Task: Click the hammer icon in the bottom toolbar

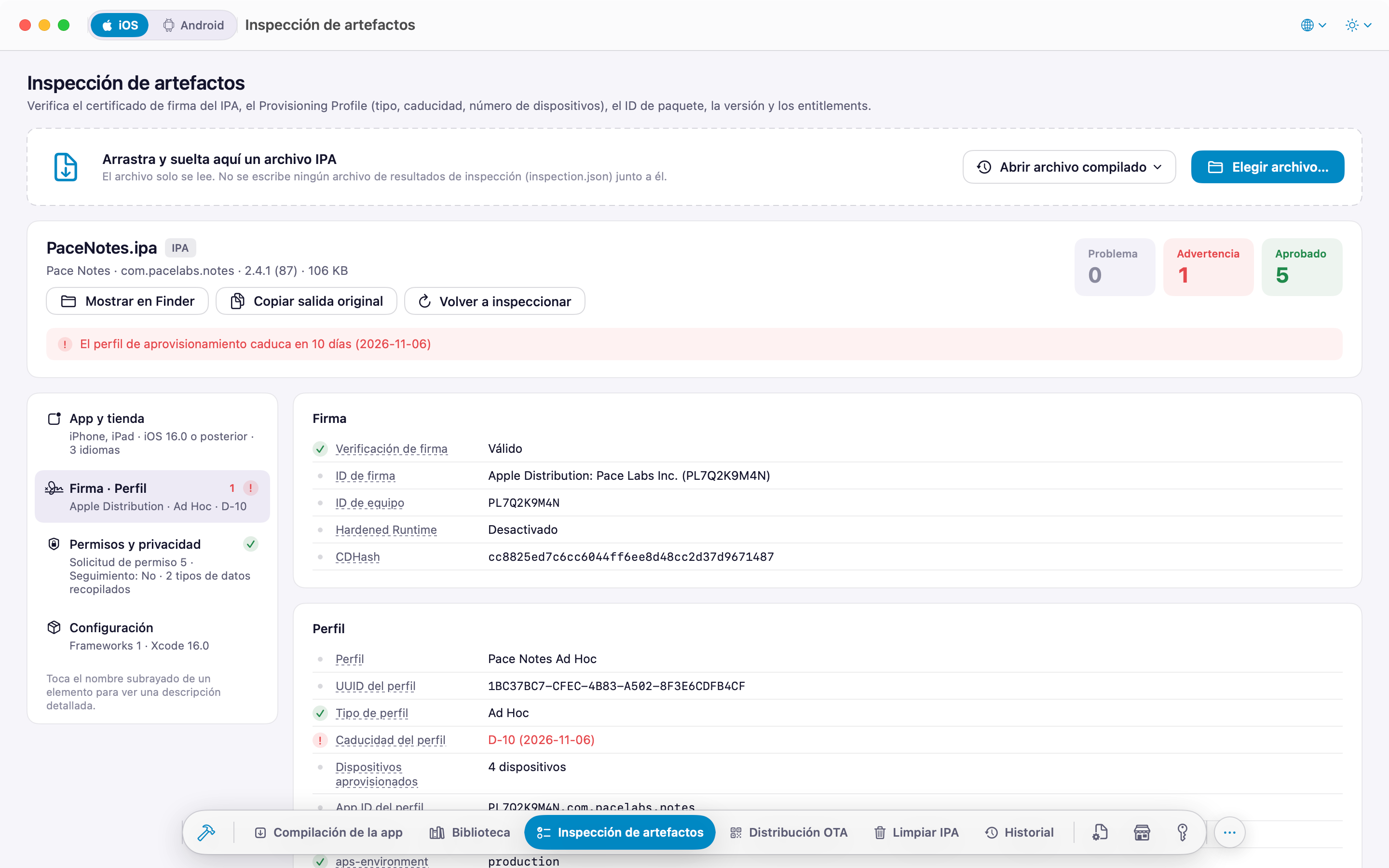Action: coord(206,832)
